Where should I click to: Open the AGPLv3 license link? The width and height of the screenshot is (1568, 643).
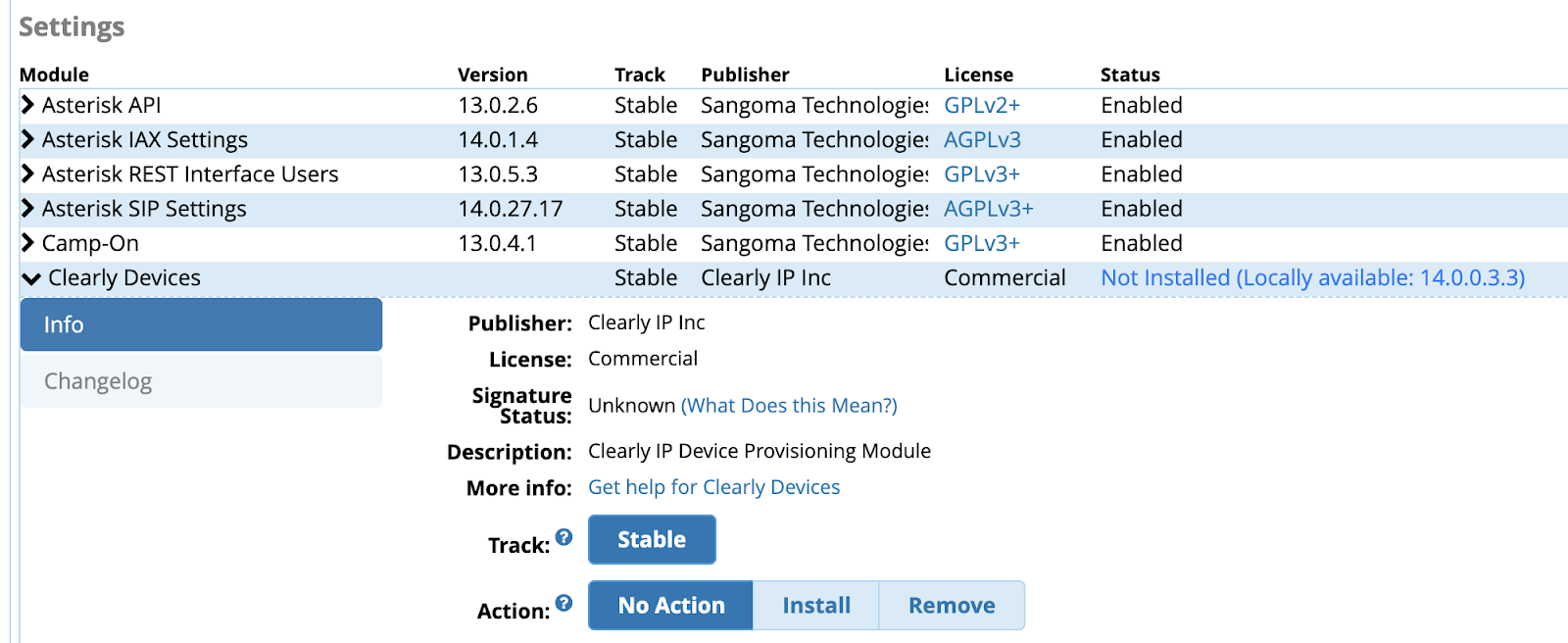[982, 139]
